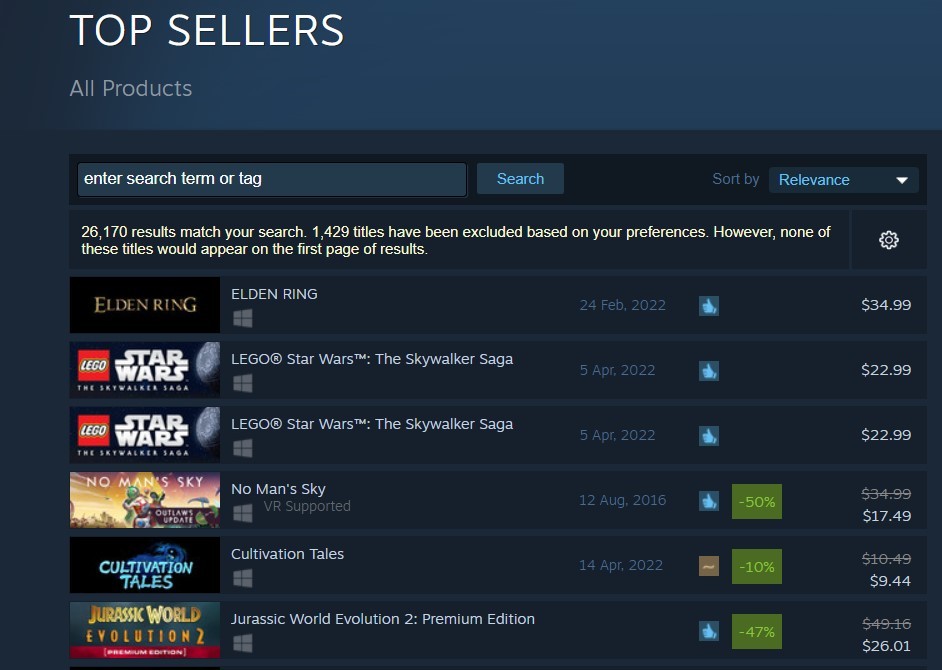This screenshot has width=942, height=670.
Task: Click the $34.99 price for ELDEN RING
Action: (886, 305)
